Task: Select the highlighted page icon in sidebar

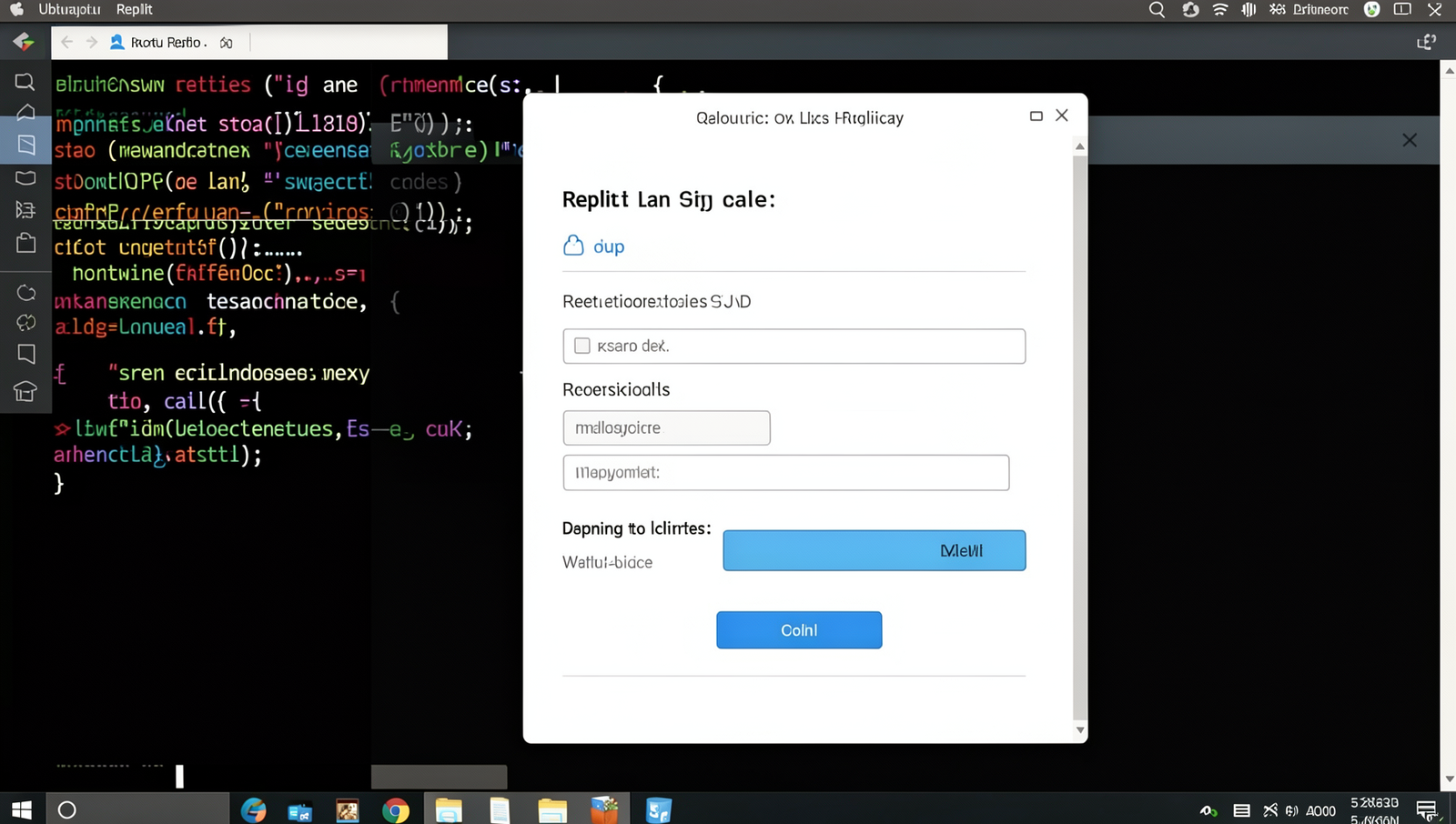Action: (26, 145)
